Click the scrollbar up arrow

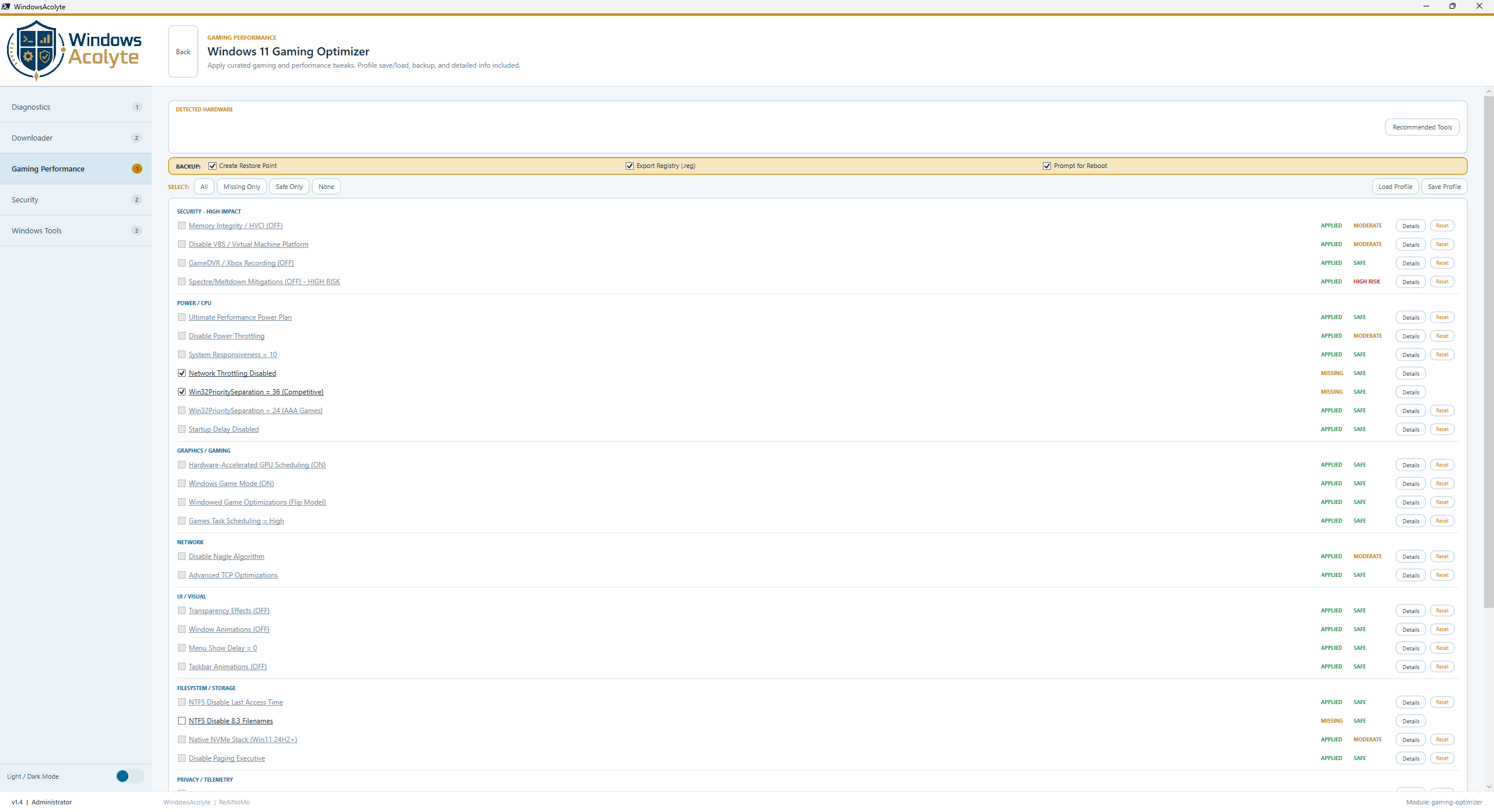[x=1489, y=92]
